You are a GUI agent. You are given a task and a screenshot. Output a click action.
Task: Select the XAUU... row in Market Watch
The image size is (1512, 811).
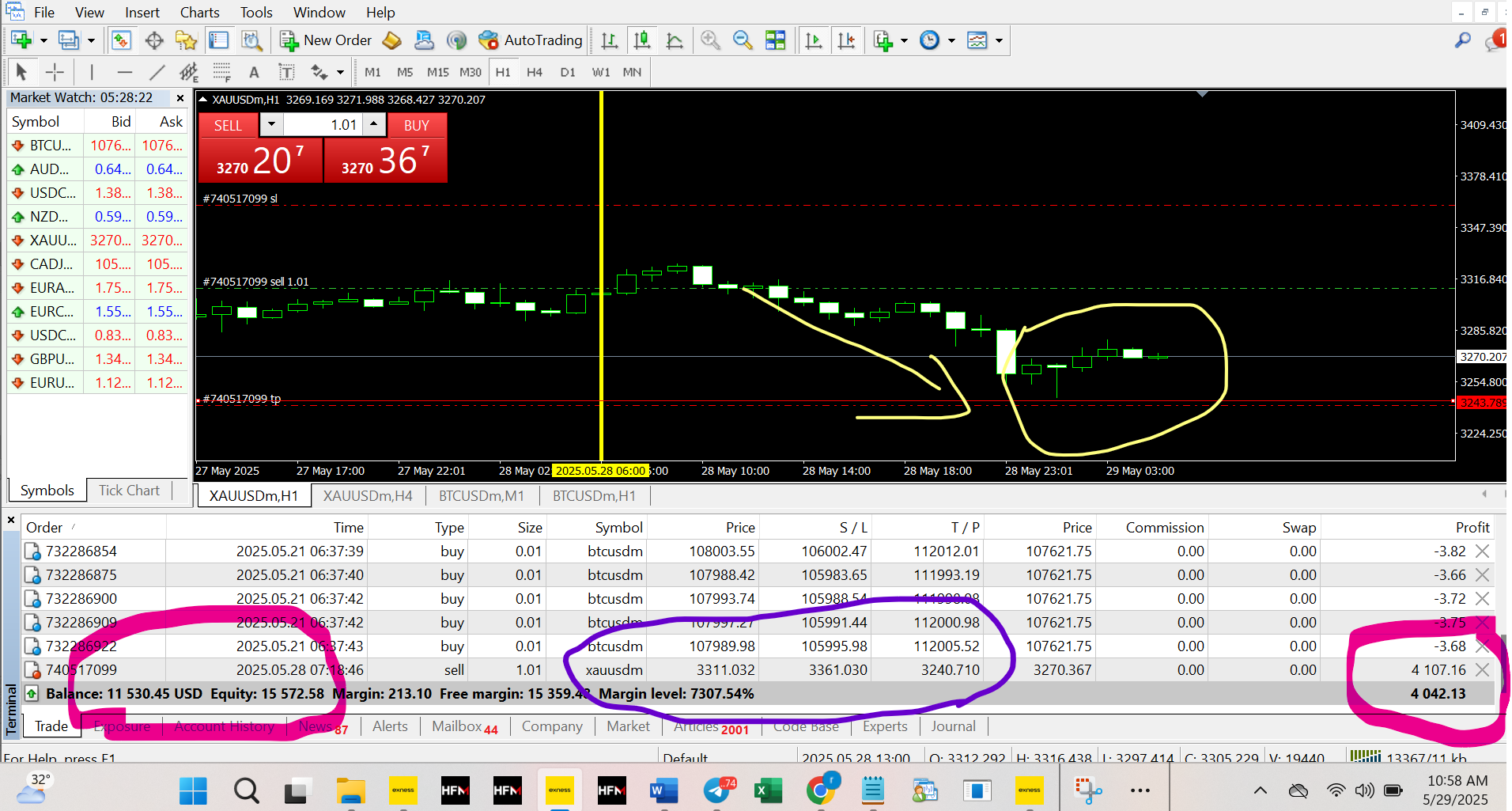(x=97, y=240)
